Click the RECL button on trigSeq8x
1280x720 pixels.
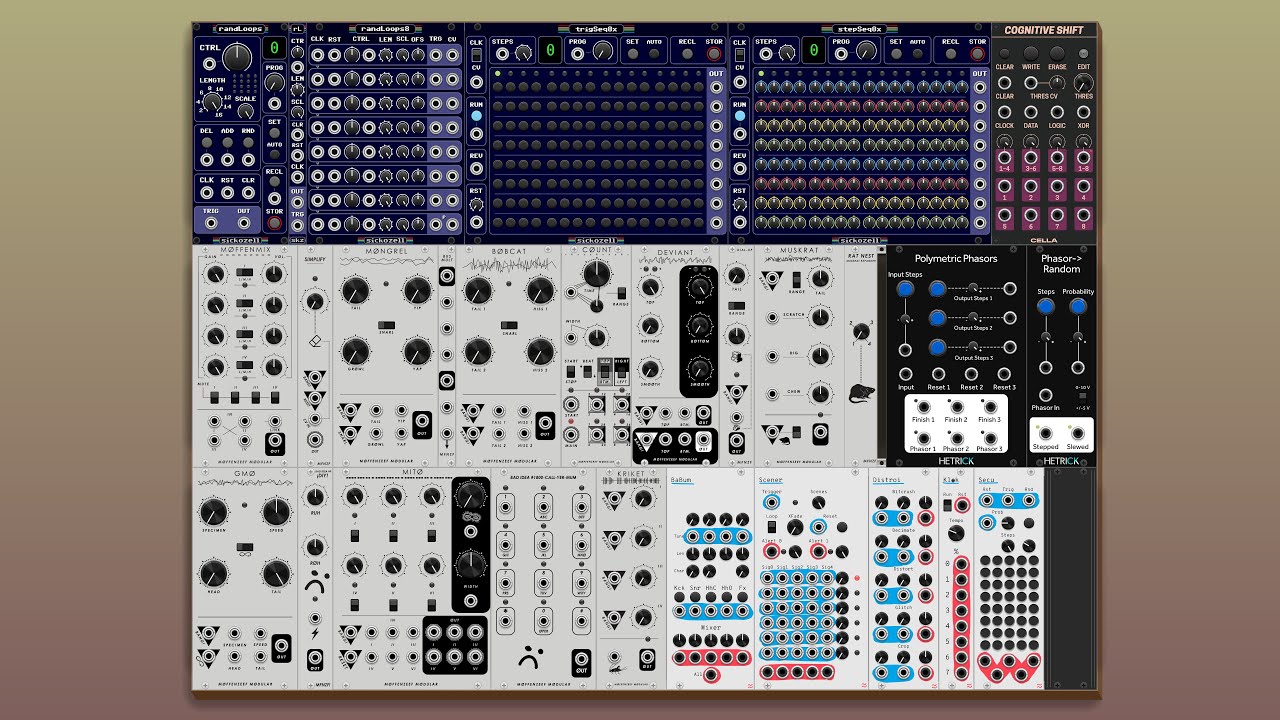686,54
